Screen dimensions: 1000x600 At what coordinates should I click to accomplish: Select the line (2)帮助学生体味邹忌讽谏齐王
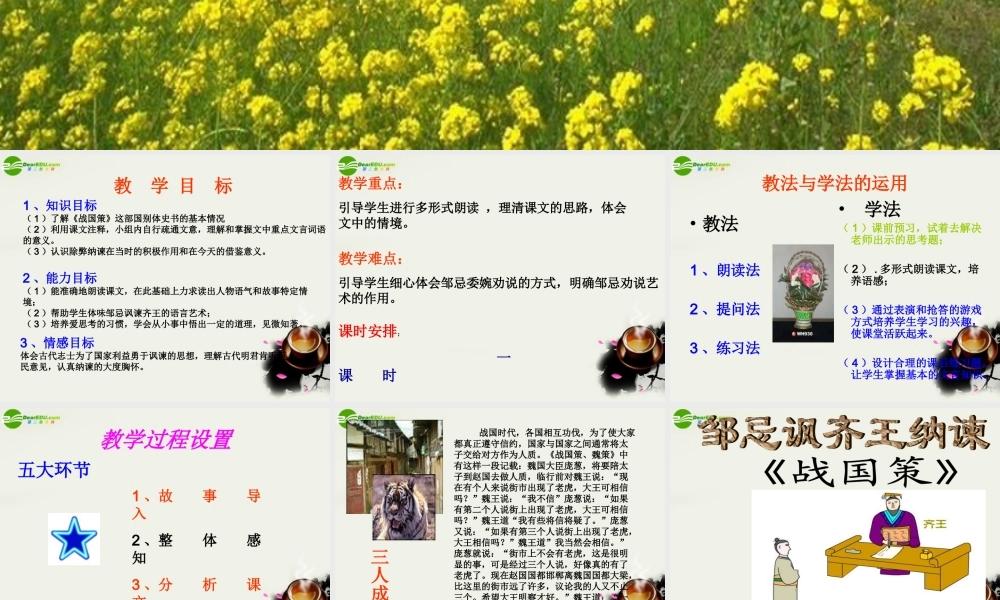tap(117, 313)
